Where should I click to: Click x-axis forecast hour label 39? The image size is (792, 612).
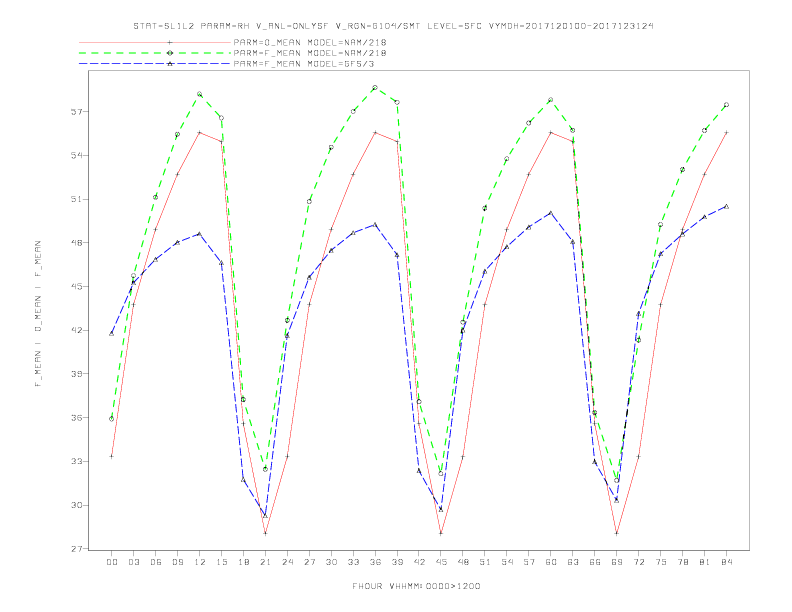(x=397, y=562)
